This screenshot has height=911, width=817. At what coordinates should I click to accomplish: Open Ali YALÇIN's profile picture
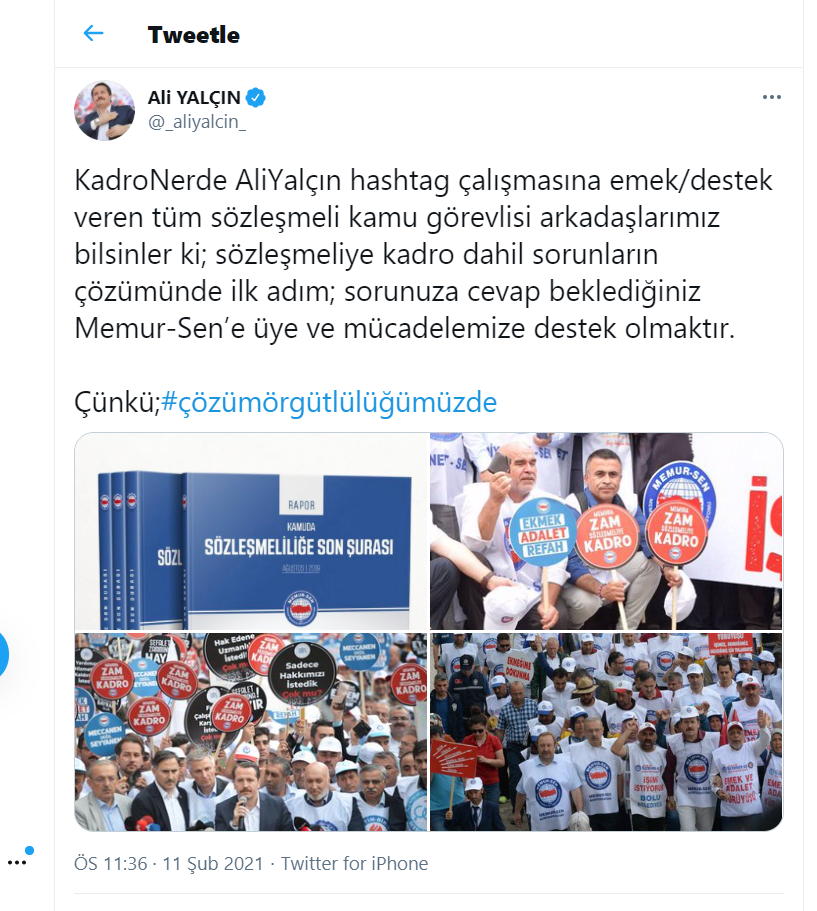click(105, 110)
